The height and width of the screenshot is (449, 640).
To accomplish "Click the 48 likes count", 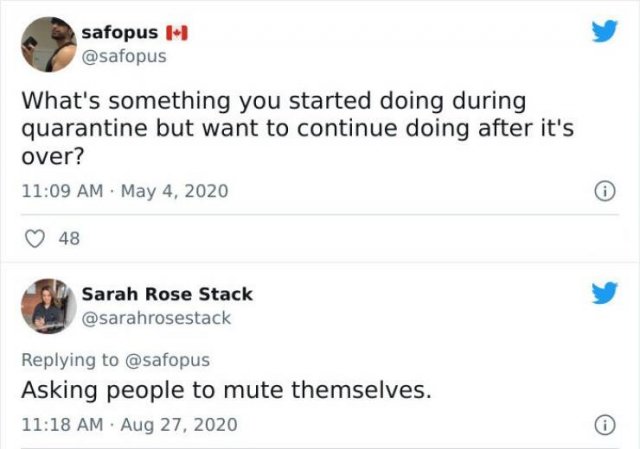I will [x=69, y=238].
